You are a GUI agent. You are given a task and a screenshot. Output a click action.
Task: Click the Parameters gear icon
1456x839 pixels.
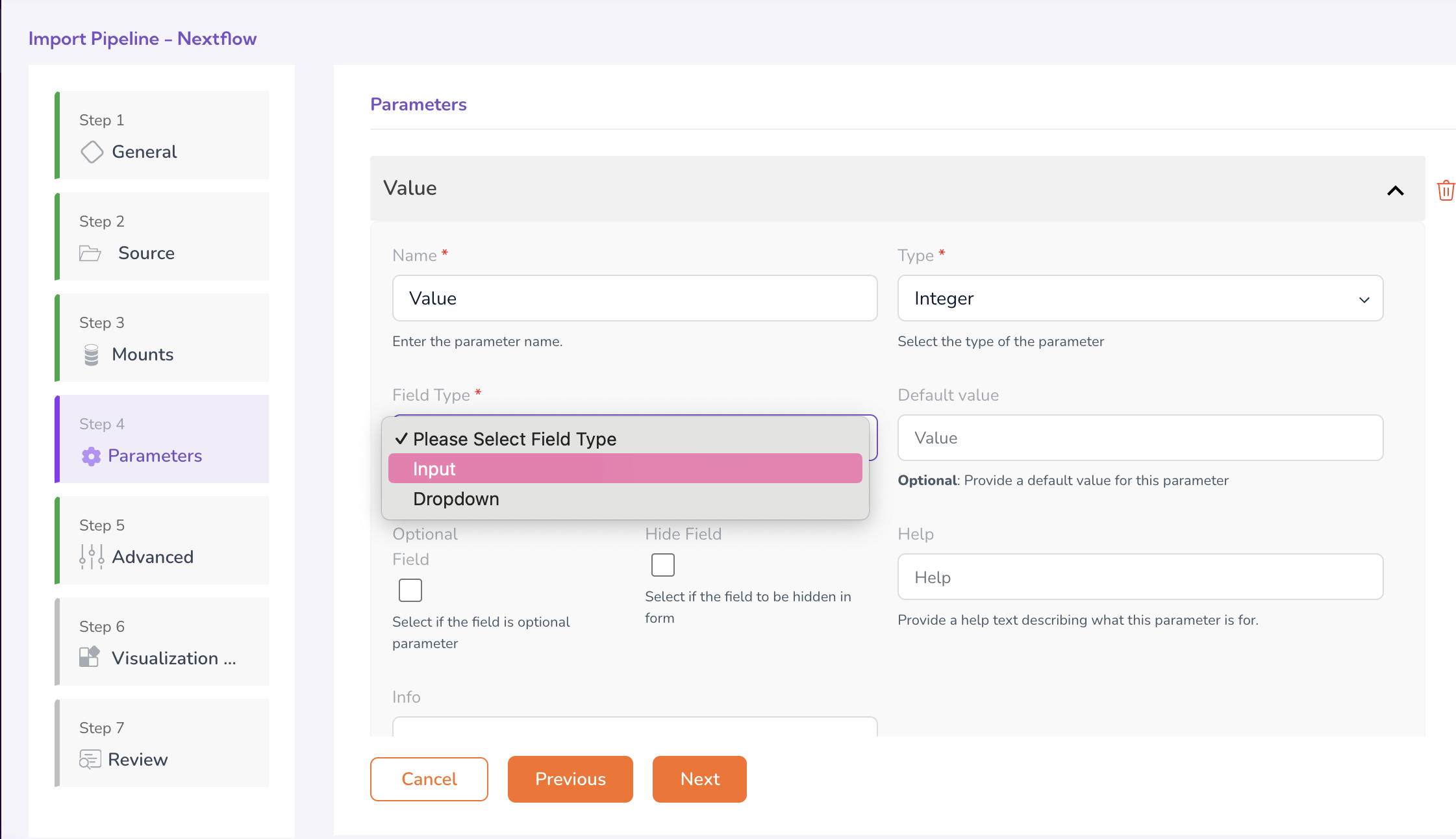(91, 457)
